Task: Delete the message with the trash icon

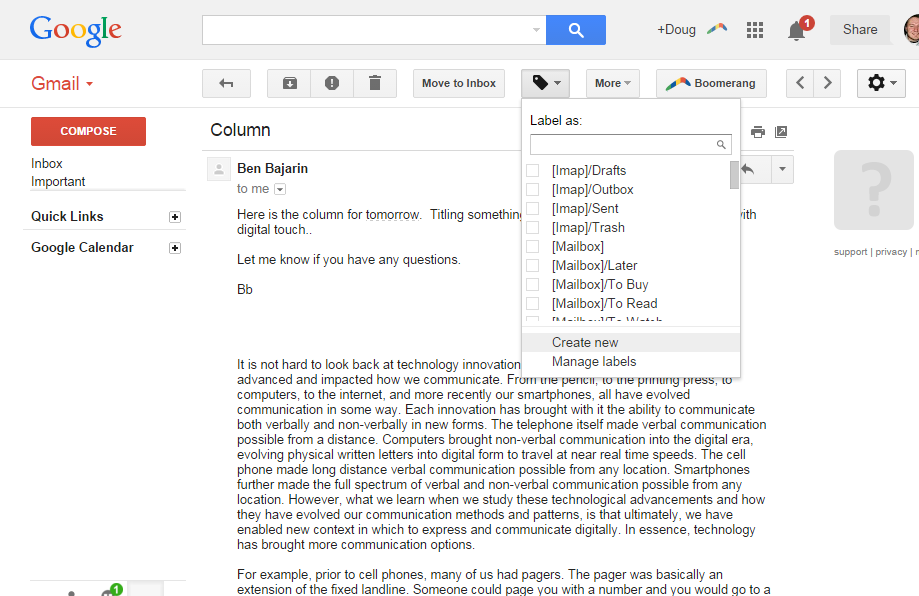Action: point(375,83)
